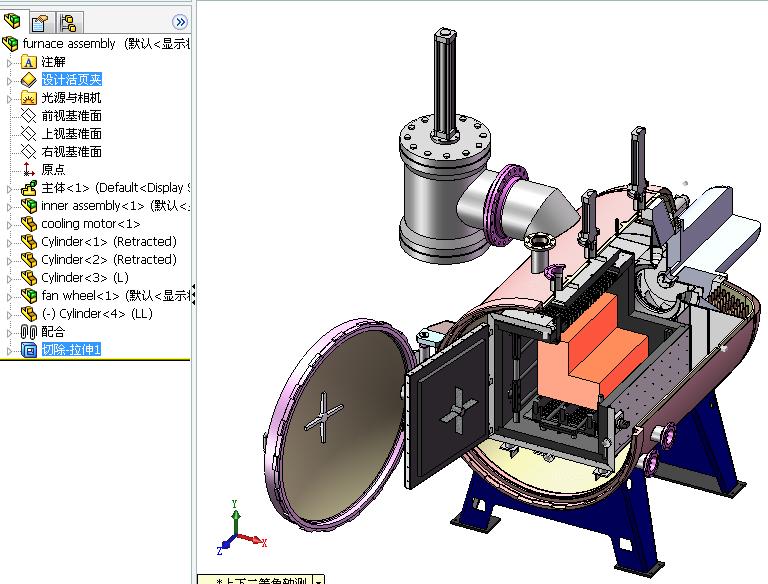Image resolution: width=768 pixels, height=584 pixels.
Task: Click the Cylinder<1> component icon
Action: [x=29, y=242]
